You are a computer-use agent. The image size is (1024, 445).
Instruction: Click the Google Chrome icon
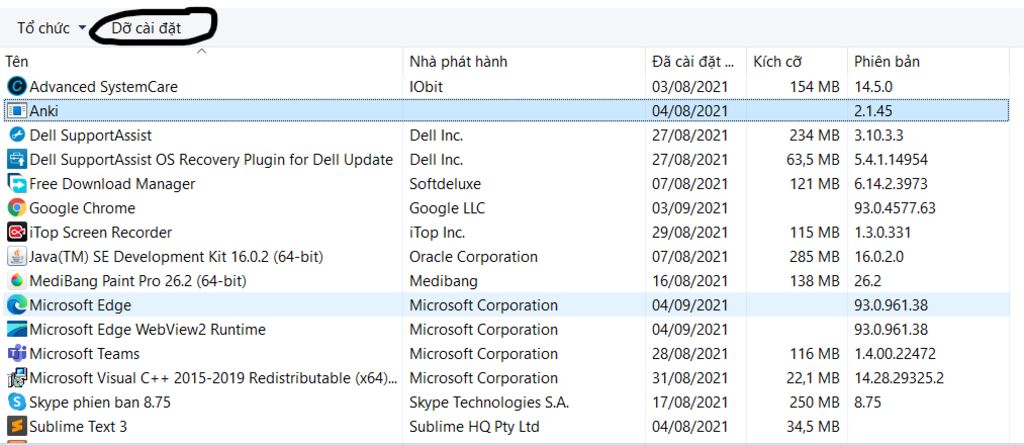point(17,208)
